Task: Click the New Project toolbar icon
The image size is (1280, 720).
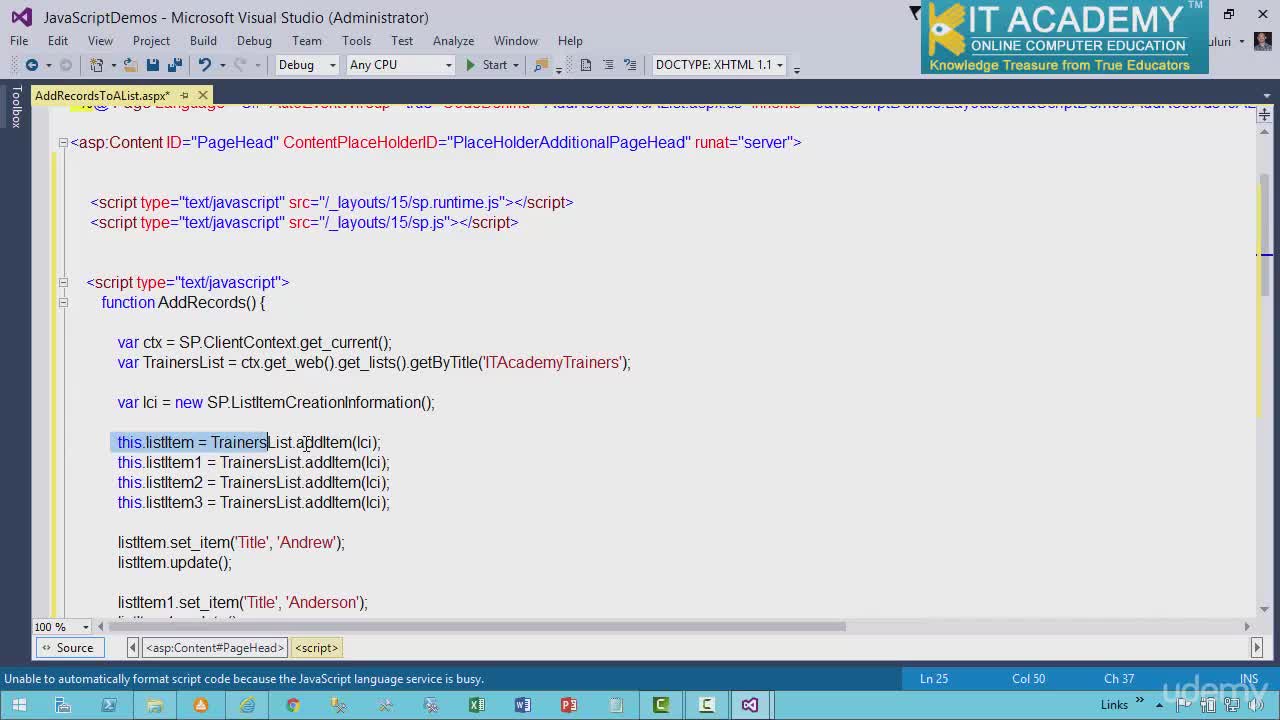Action: [96, 65]
